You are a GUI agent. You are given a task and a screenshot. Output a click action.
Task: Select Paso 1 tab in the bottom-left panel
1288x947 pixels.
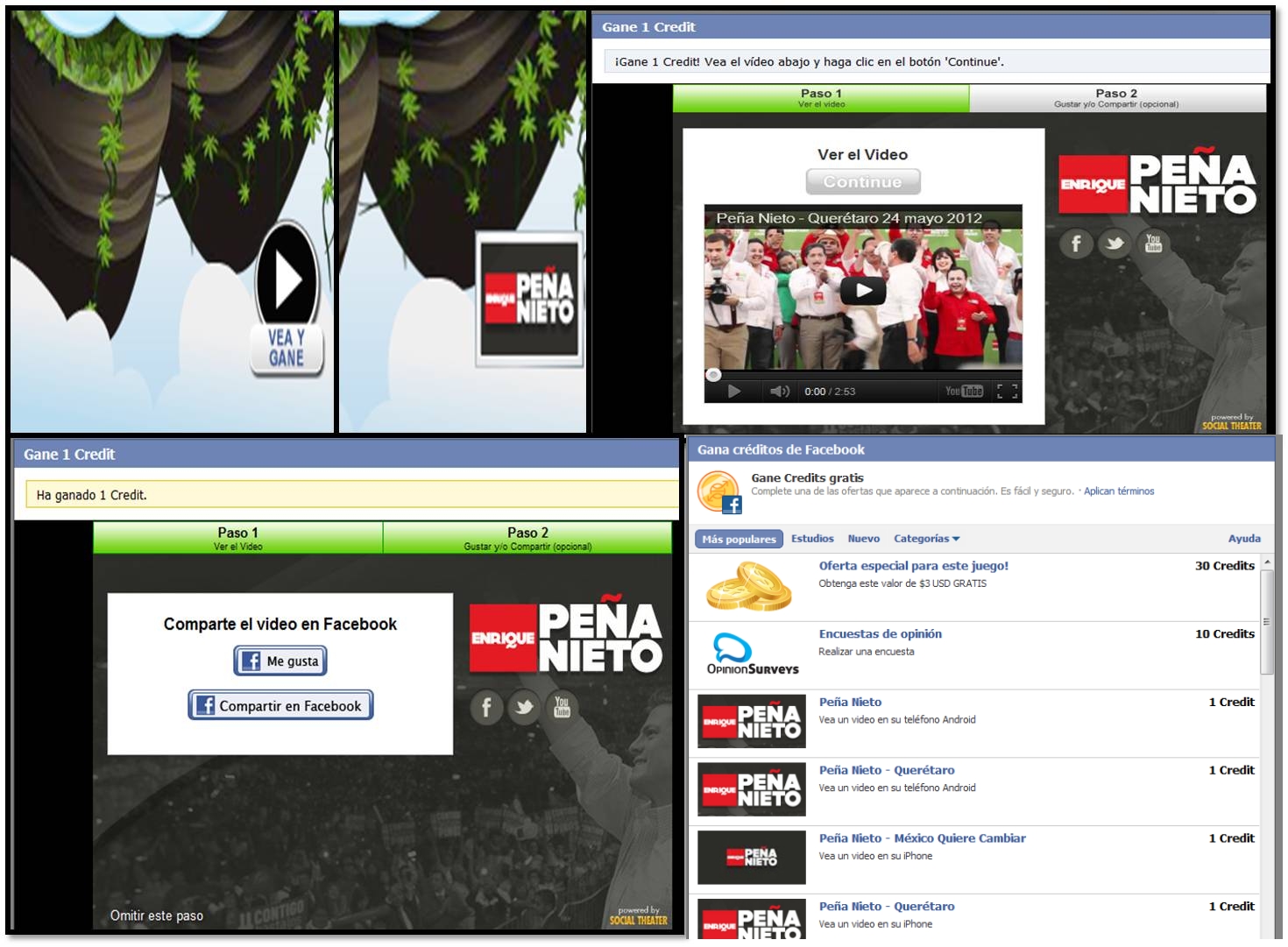238,538
